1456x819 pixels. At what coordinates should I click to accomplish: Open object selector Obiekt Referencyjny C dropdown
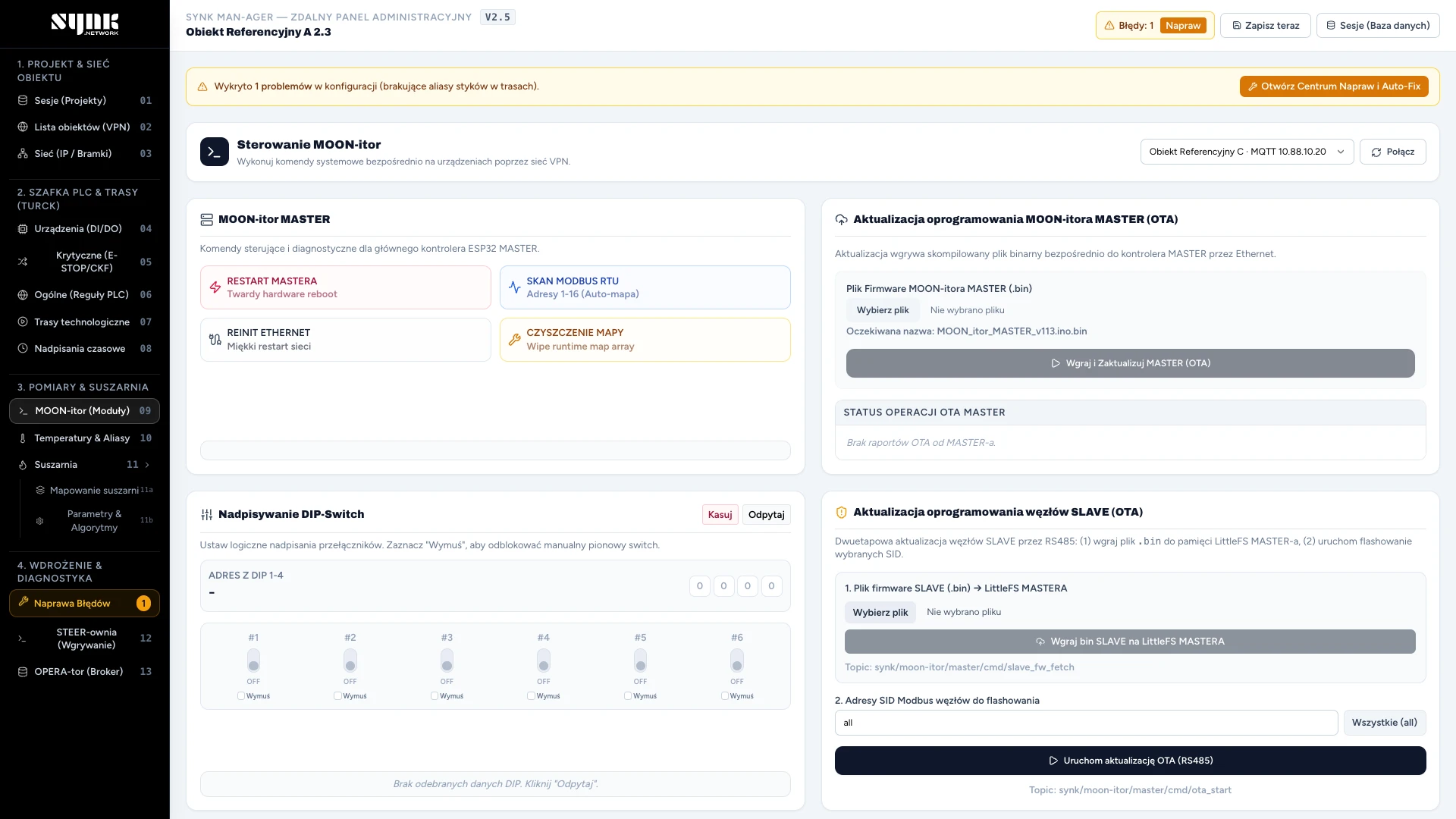click(x=1247, y=152)
